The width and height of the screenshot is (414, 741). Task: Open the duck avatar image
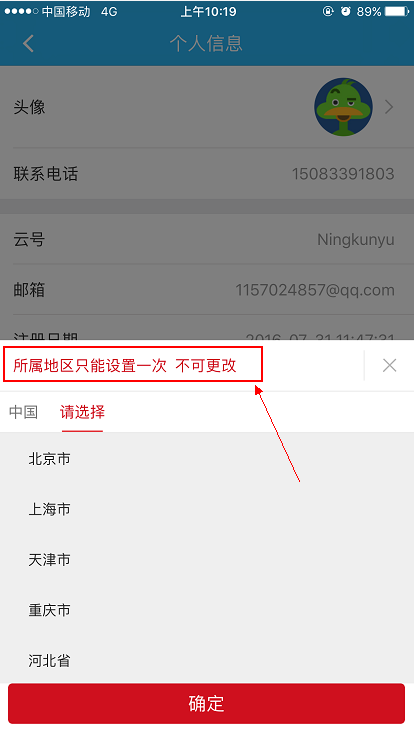point(344,107)
